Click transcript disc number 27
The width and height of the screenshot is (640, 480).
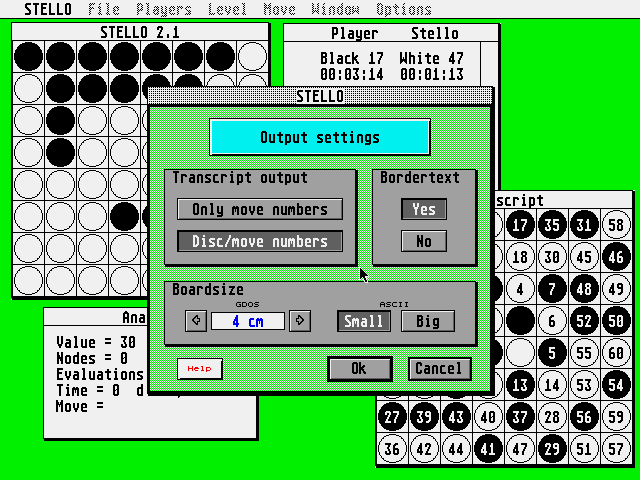click(392, 417)
